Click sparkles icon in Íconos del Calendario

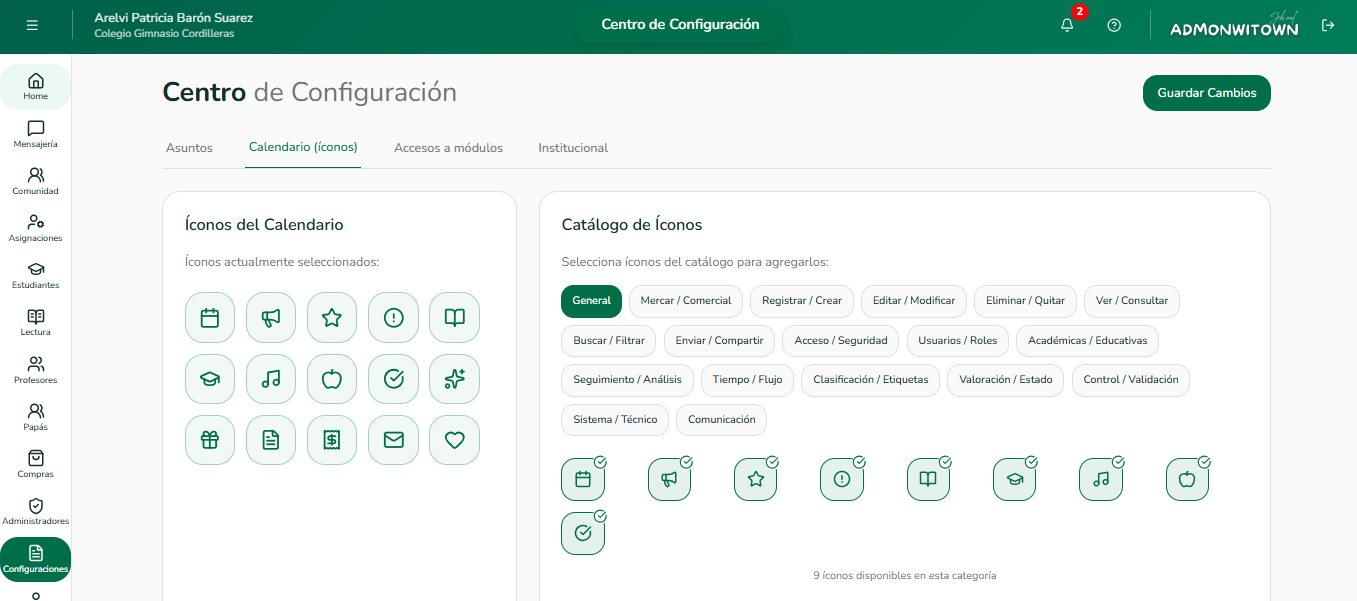tap(454, 379)
